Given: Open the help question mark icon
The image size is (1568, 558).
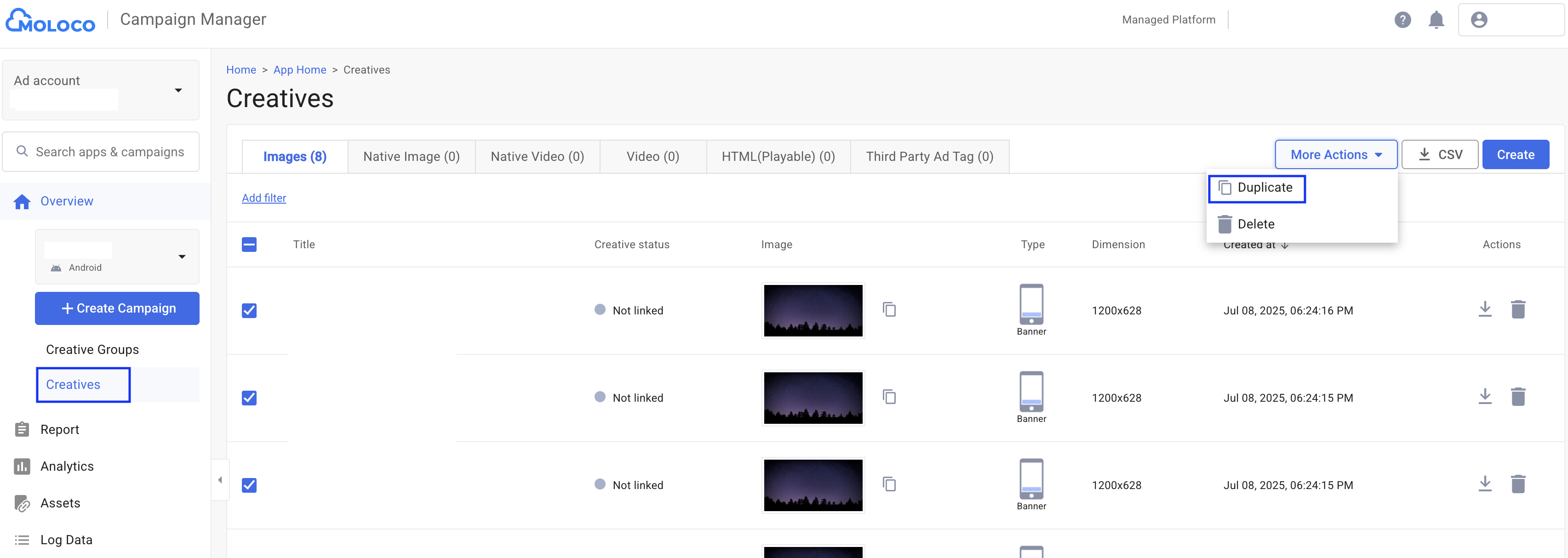Looking at the screenshot, I should tap(1404, 19).
